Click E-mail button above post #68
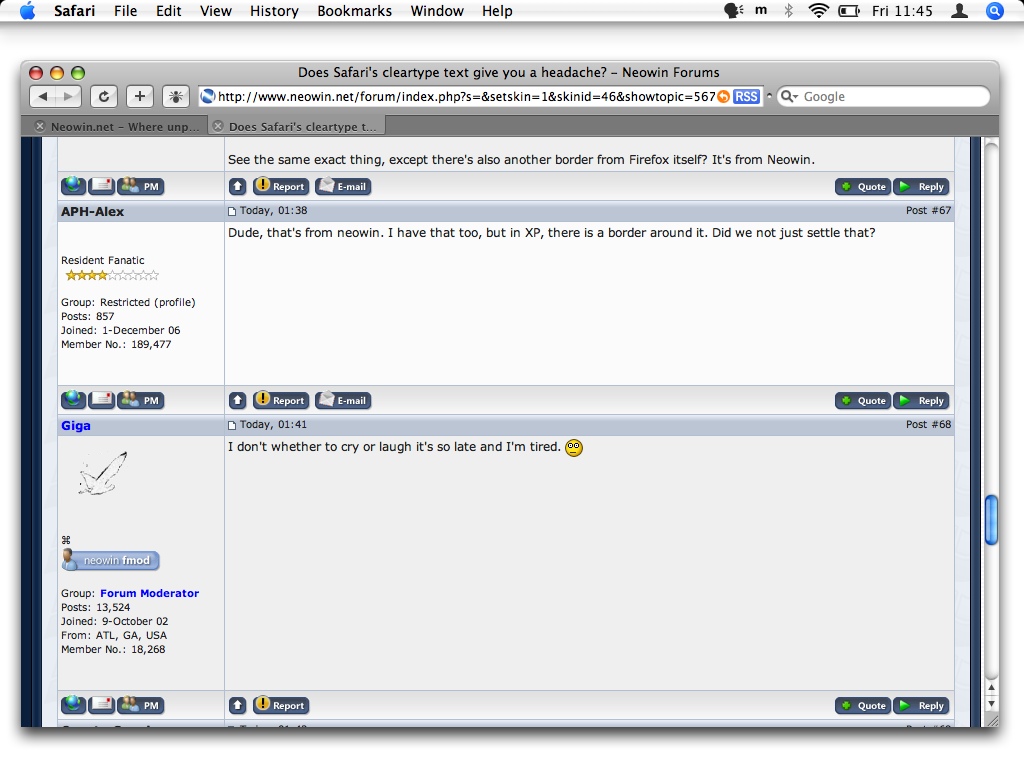Image resolution: width=1024 pixels, height=768 pixels. pos(343,400)
